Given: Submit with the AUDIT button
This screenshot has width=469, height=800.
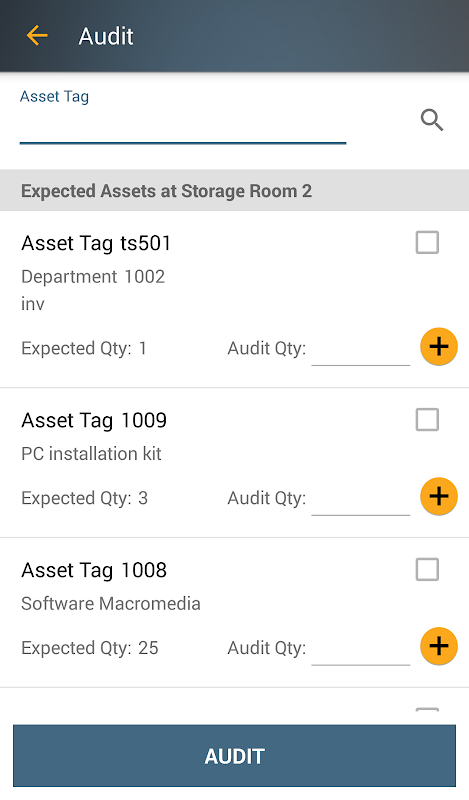Looking at the screenshot, I should tap(234, 756).
